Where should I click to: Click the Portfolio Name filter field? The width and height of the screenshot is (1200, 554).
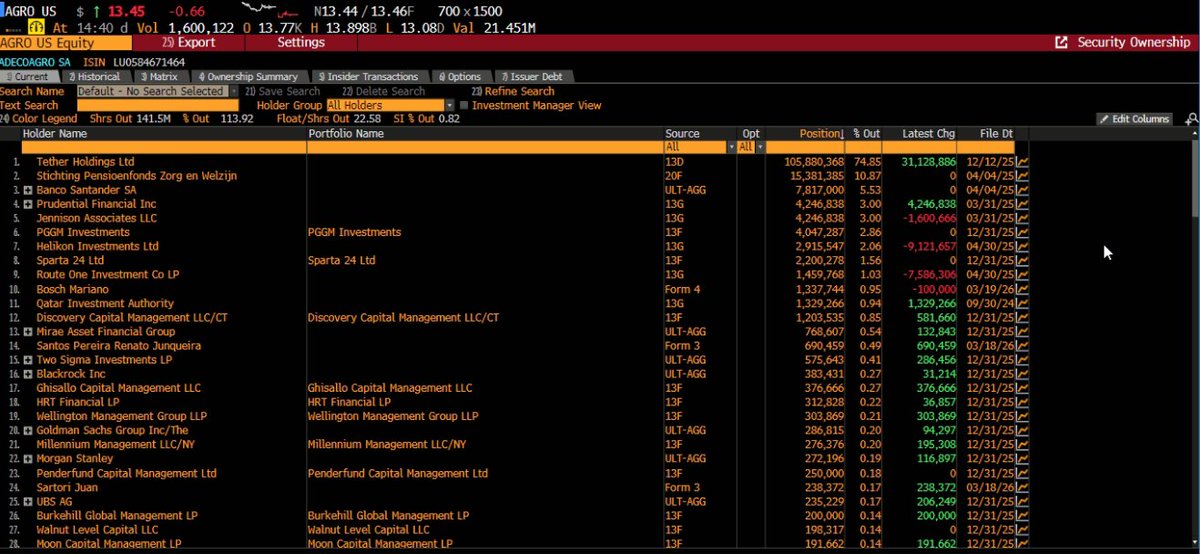coord(485,147)
